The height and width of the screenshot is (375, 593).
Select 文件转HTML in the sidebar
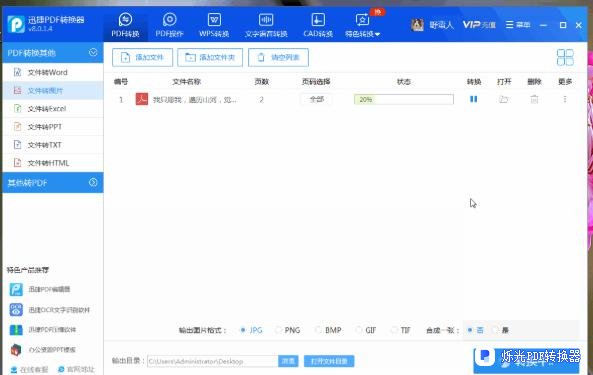(x=53, y=163)
